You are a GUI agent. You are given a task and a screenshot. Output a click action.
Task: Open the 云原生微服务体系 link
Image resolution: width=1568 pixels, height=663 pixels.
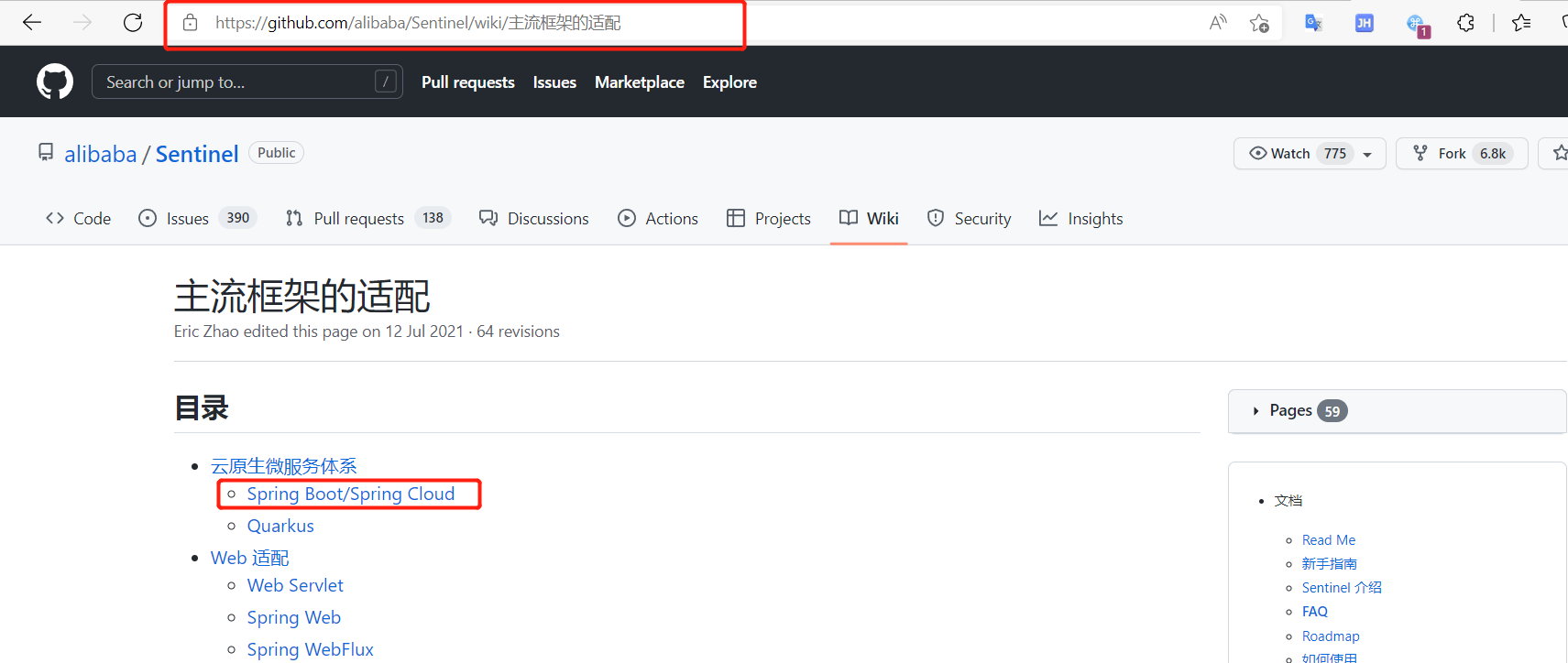tap(284, 466)
